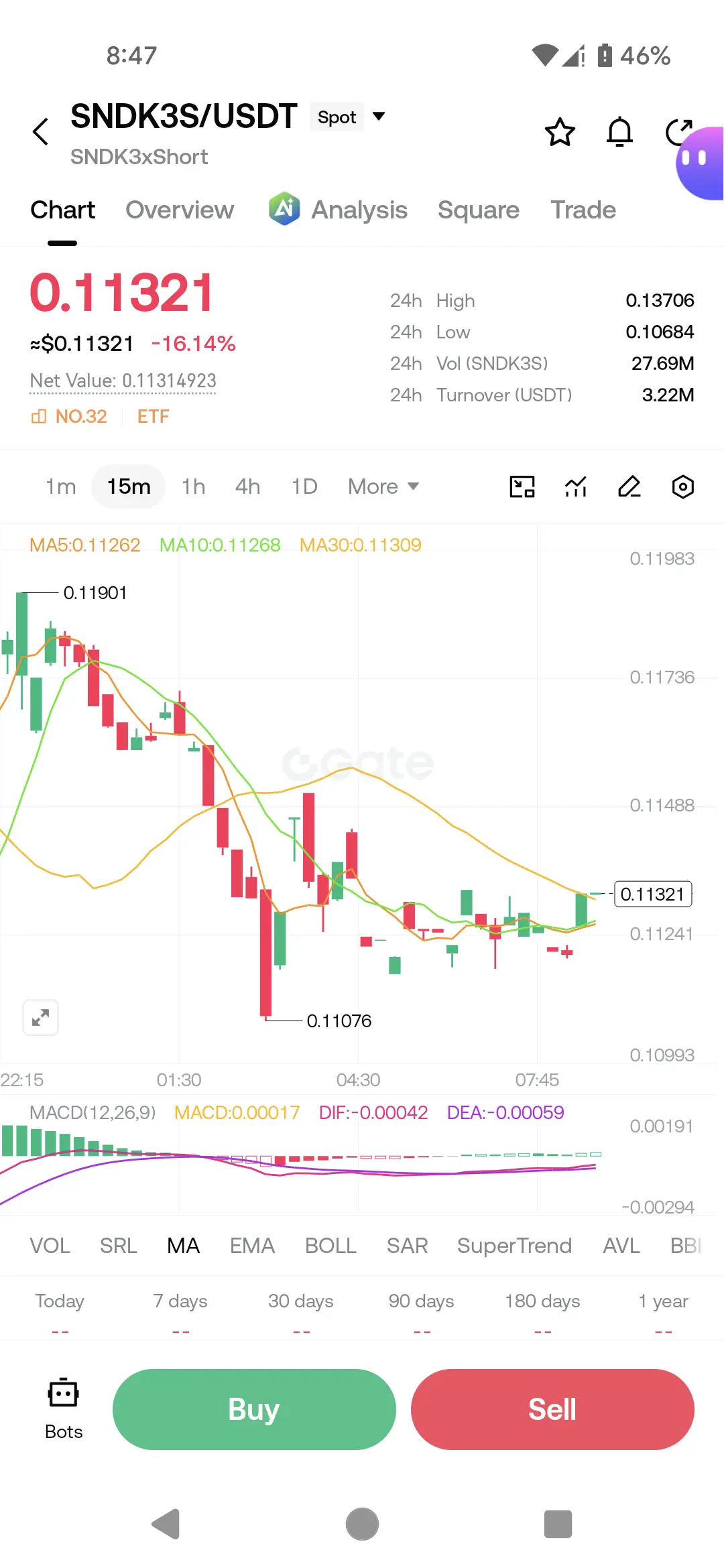Select 1D timeframe

point(304,486)
